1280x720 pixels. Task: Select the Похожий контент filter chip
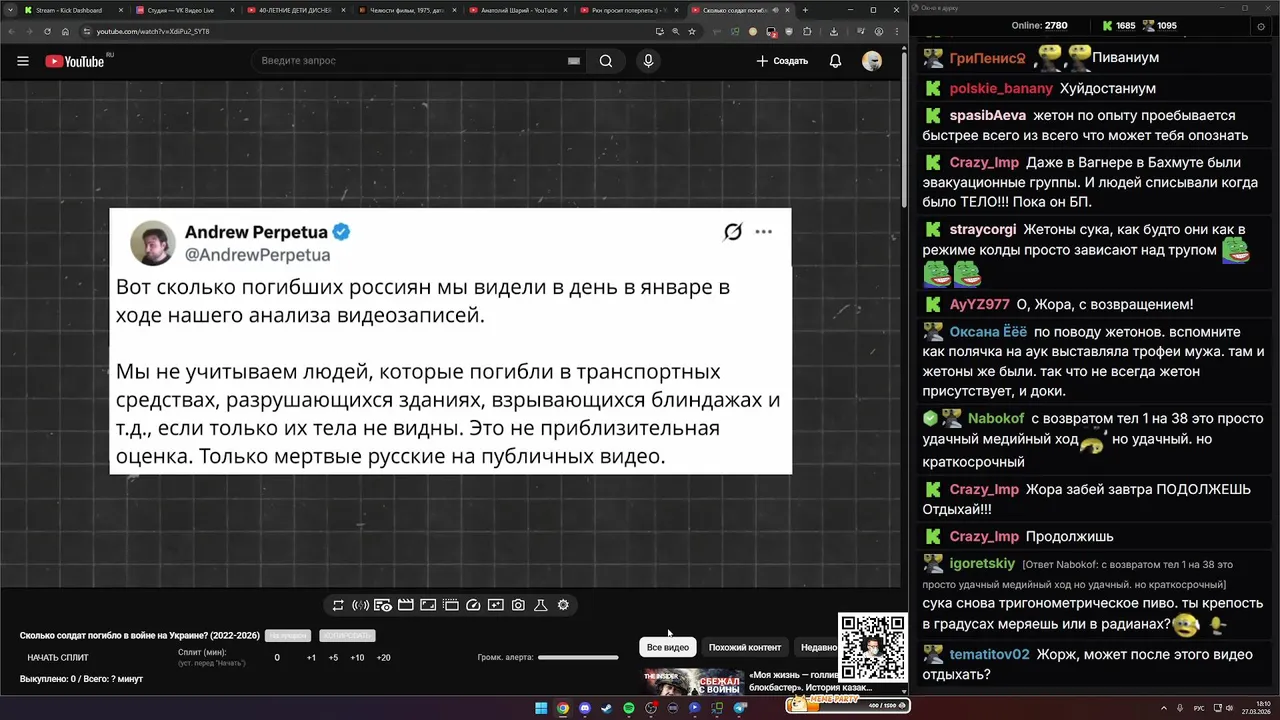pyautogui.click(x=745, y=647)
